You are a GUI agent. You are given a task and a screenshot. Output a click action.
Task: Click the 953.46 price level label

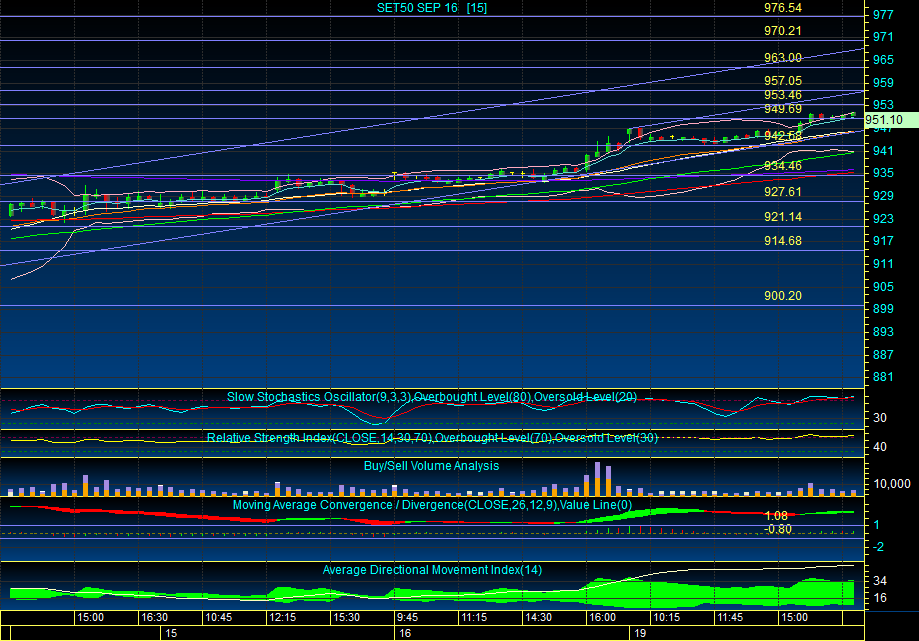coord(782,95)
